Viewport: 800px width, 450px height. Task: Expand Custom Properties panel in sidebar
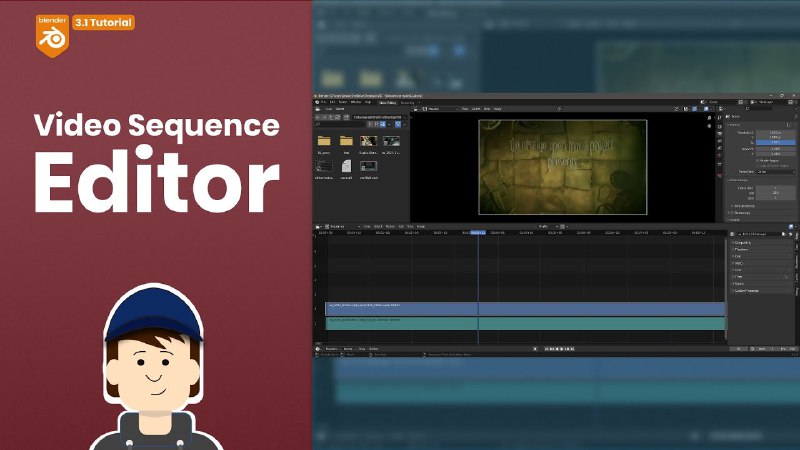(746, 291)
